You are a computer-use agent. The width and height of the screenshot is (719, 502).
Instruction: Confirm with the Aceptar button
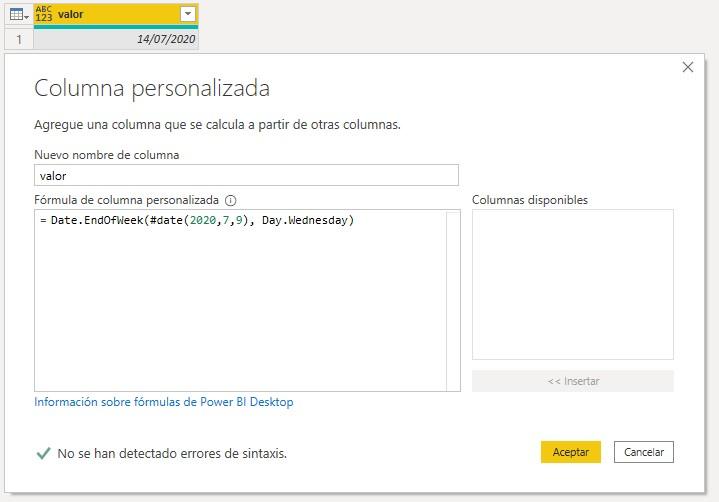[x=571, y=452]
